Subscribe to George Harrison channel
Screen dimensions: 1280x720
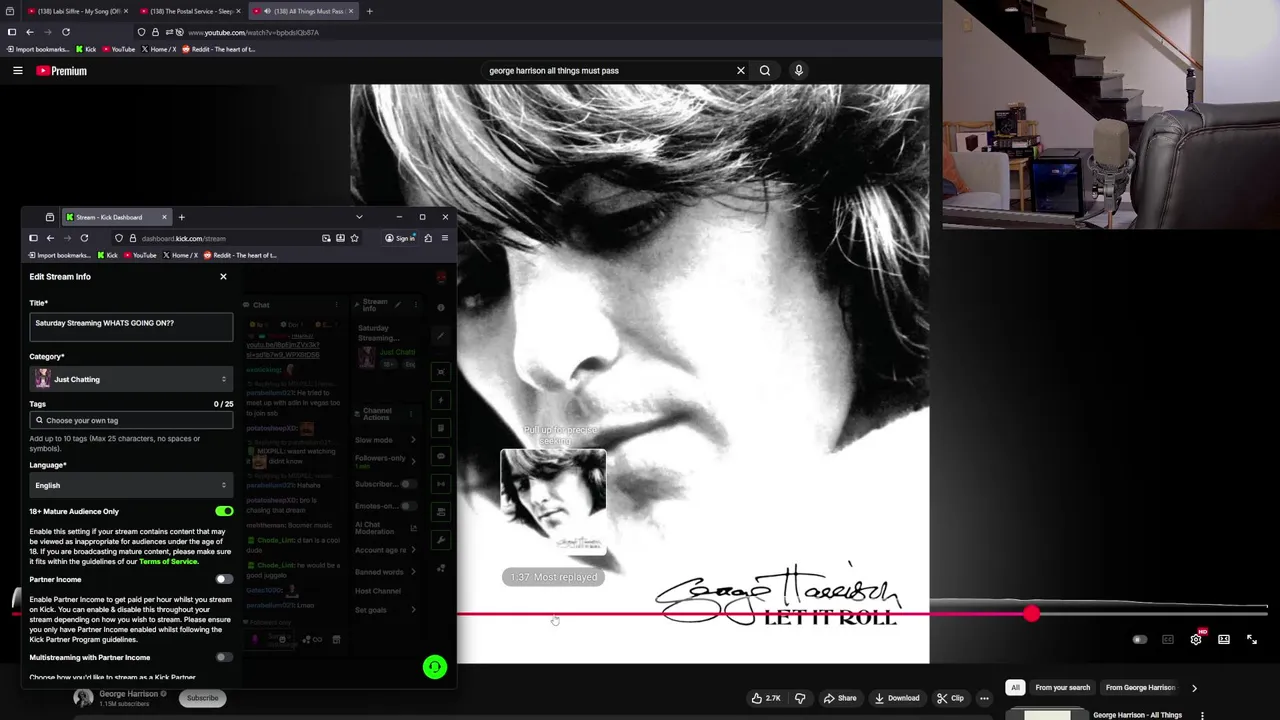(x=202, y=698)
